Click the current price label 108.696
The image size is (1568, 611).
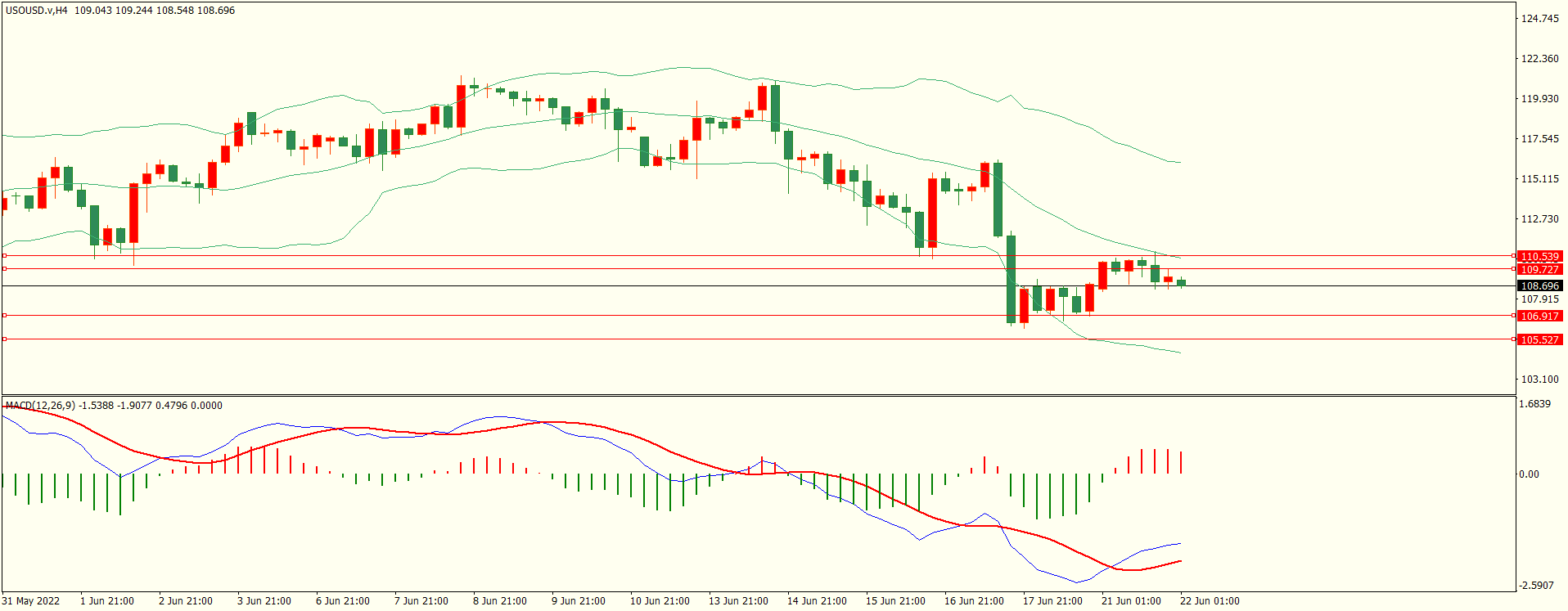(x=1539, y=286)
